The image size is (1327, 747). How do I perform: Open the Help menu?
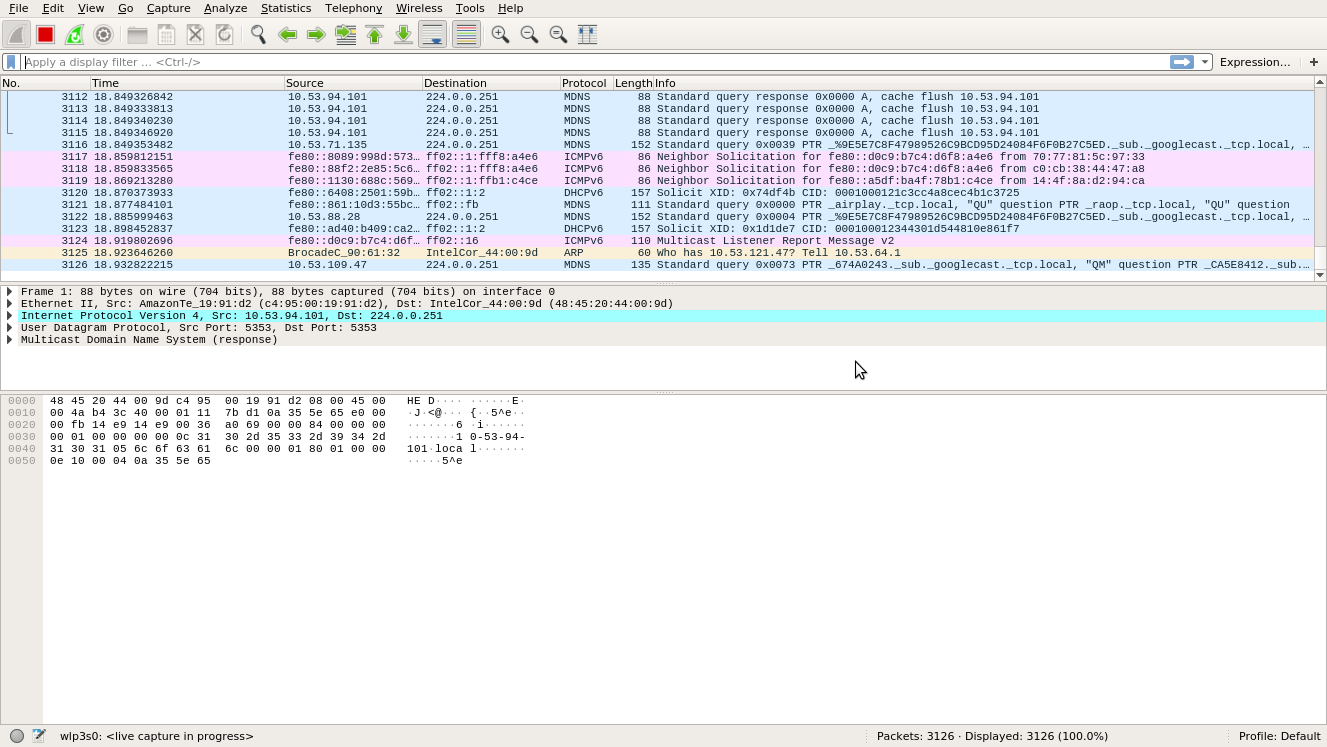click(510, 8)
